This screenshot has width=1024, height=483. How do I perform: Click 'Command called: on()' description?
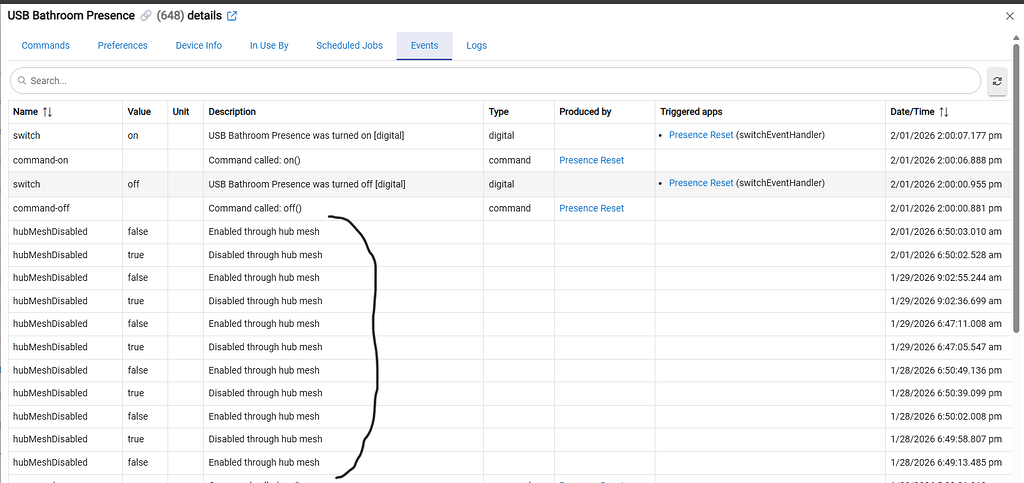[x=255, y=160]
